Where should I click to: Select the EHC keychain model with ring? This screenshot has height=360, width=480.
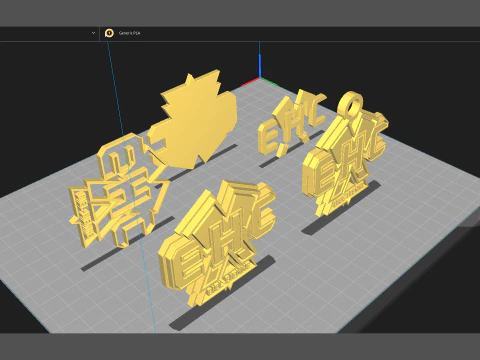[x=345, y=153]
